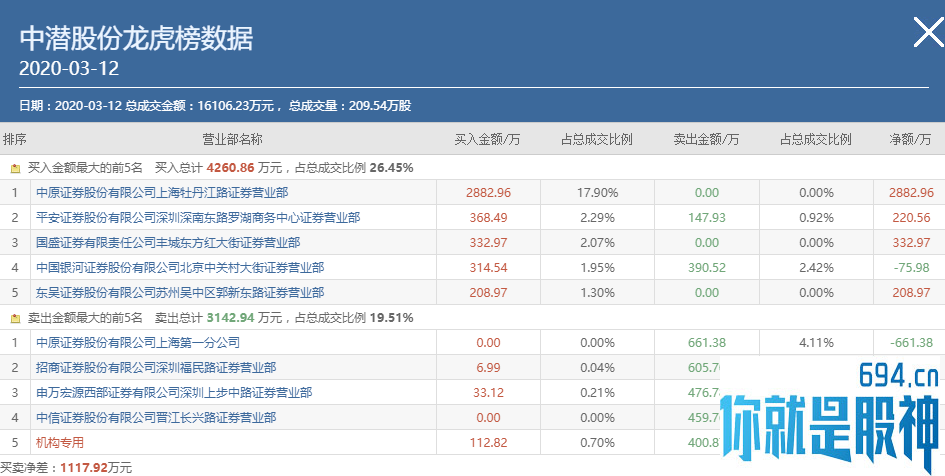Screen dimensions: 945x476
Task: Click the icon beside 买入金额最大的前5名
Action: (16, 168)
